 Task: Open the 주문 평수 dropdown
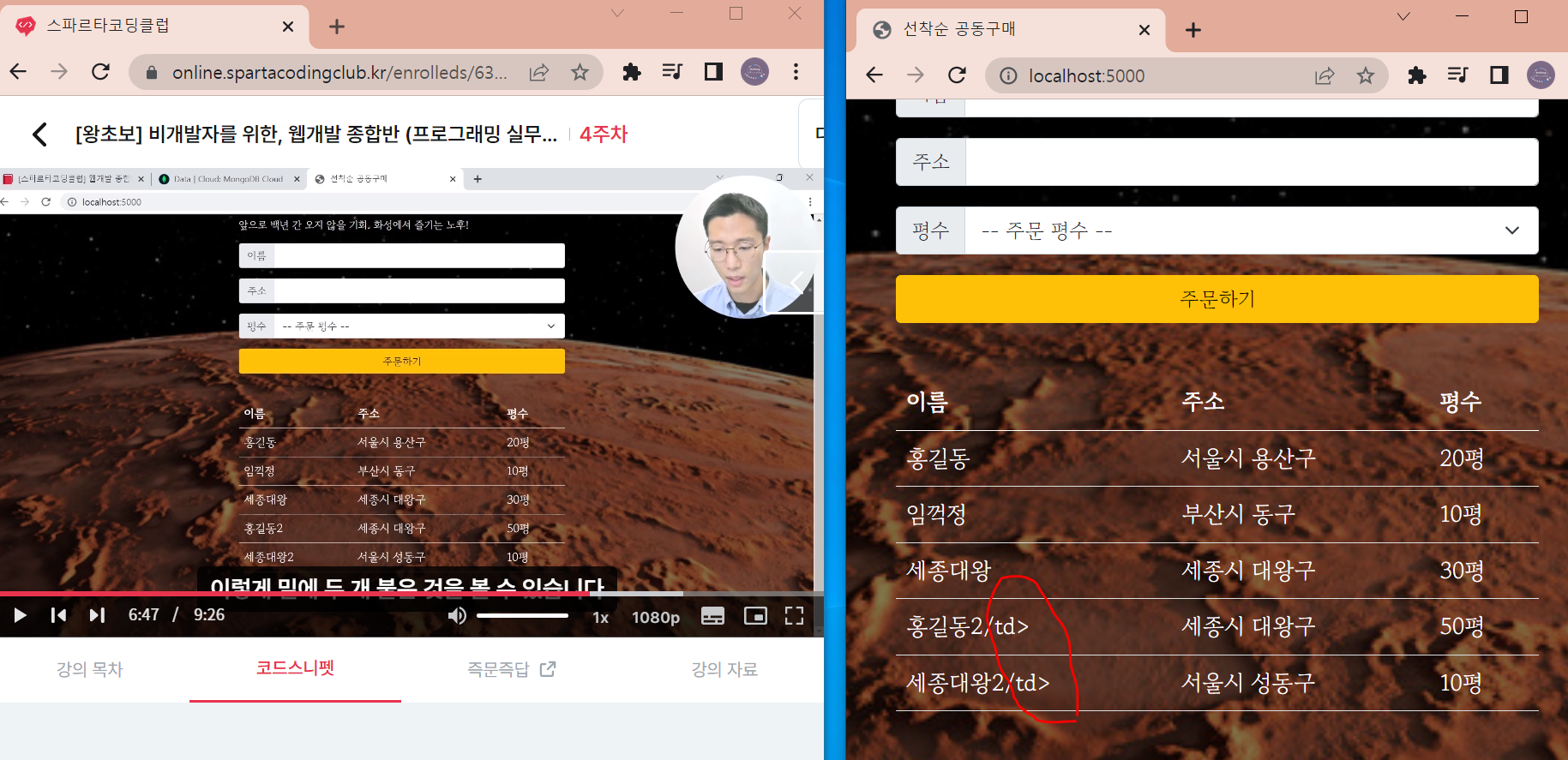[x=1251, y=230]
